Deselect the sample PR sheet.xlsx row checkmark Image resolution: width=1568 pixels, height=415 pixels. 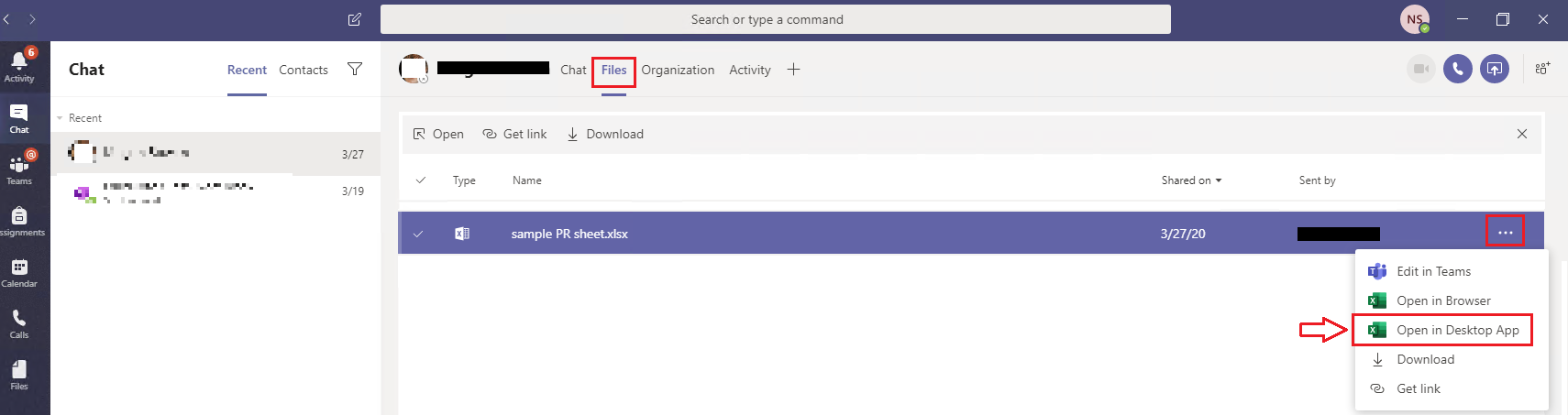(x=418, y=234)
